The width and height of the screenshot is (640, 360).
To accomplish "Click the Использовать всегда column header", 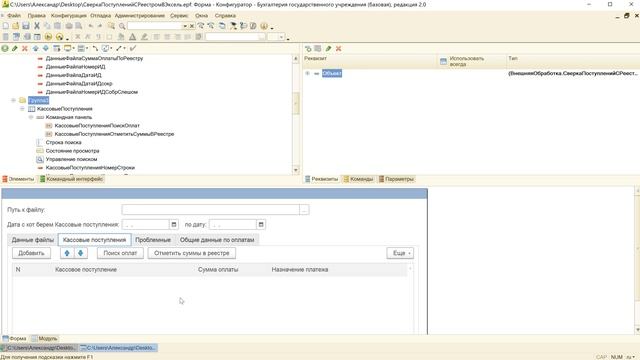I will [x=472, y=61].
